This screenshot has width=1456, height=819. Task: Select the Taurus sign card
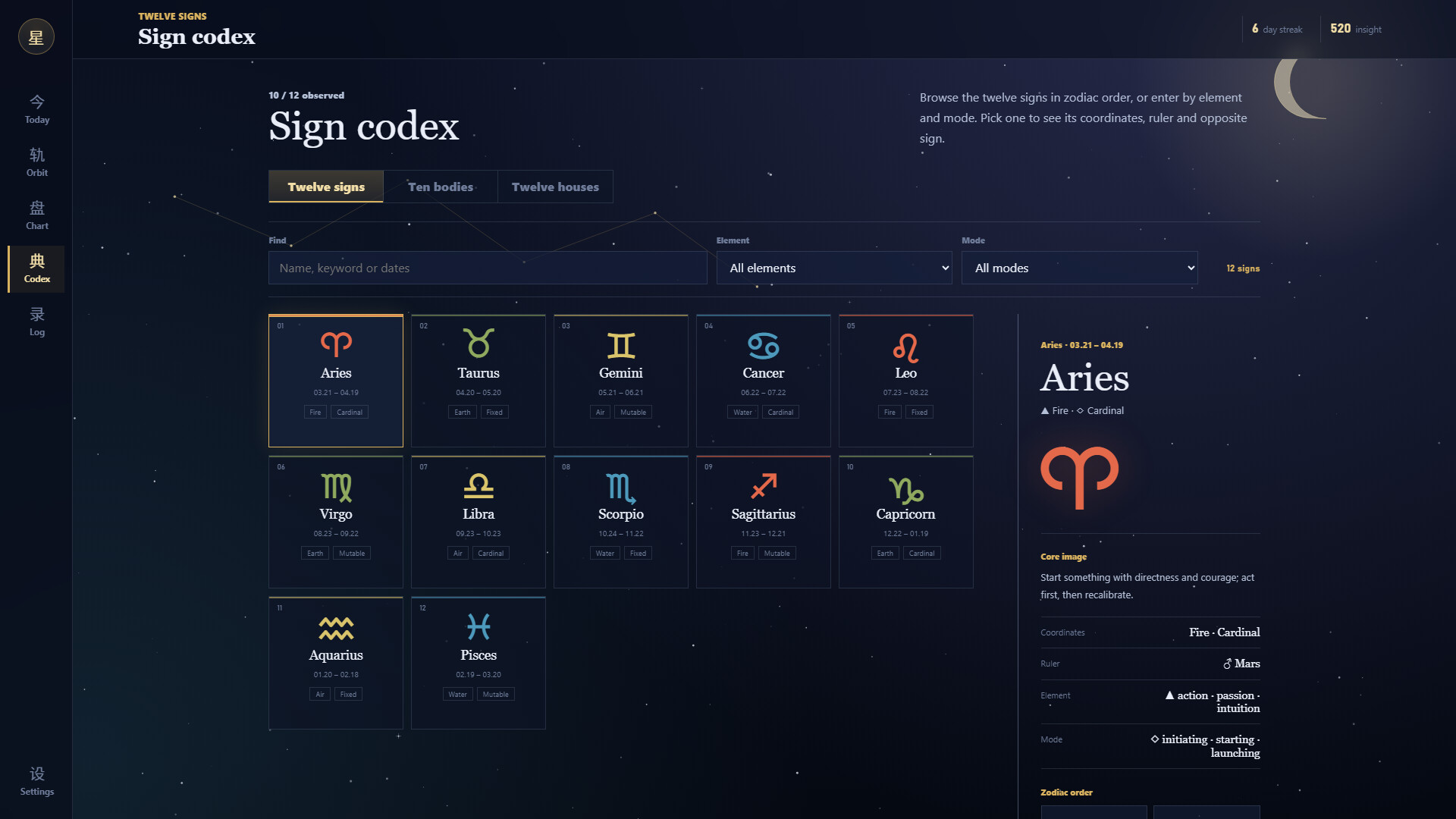[x=479, y=381]
